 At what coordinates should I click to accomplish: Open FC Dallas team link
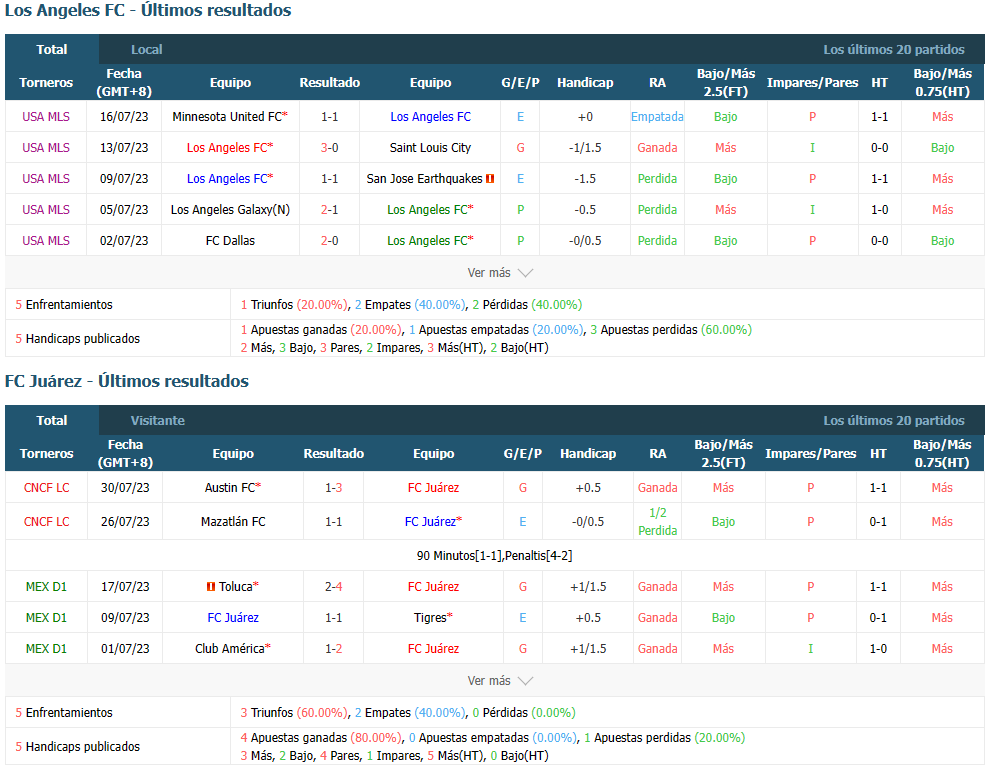(230, 240)
